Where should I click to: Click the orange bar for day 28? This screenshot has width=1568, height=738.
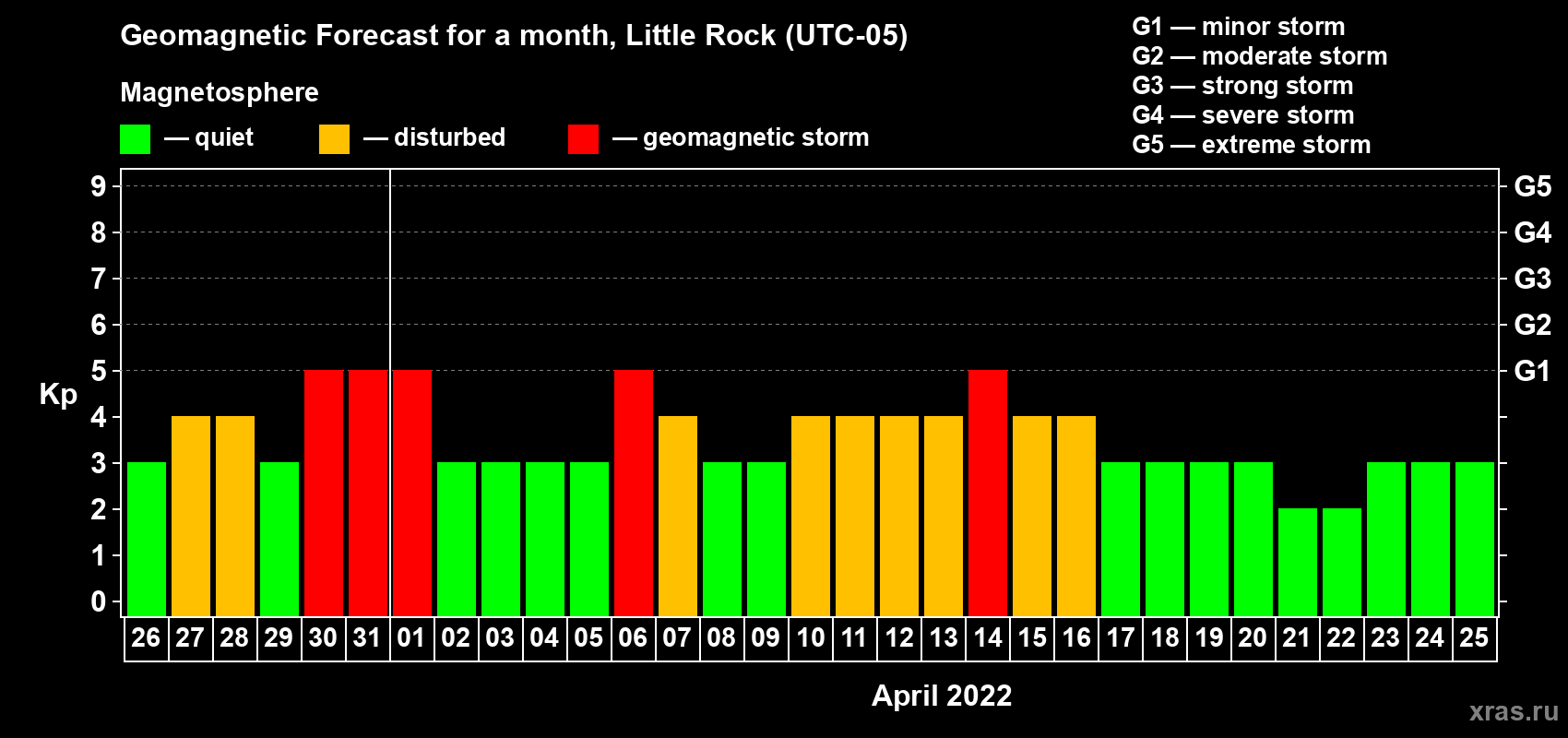pyautogui.click(x=235, y=516)
